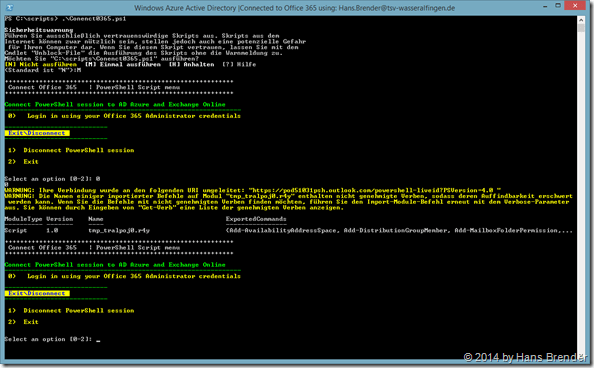Click '[?] Hilfe' option text
The width and height of the screenshot is (594, 368).
click(239, 64)
